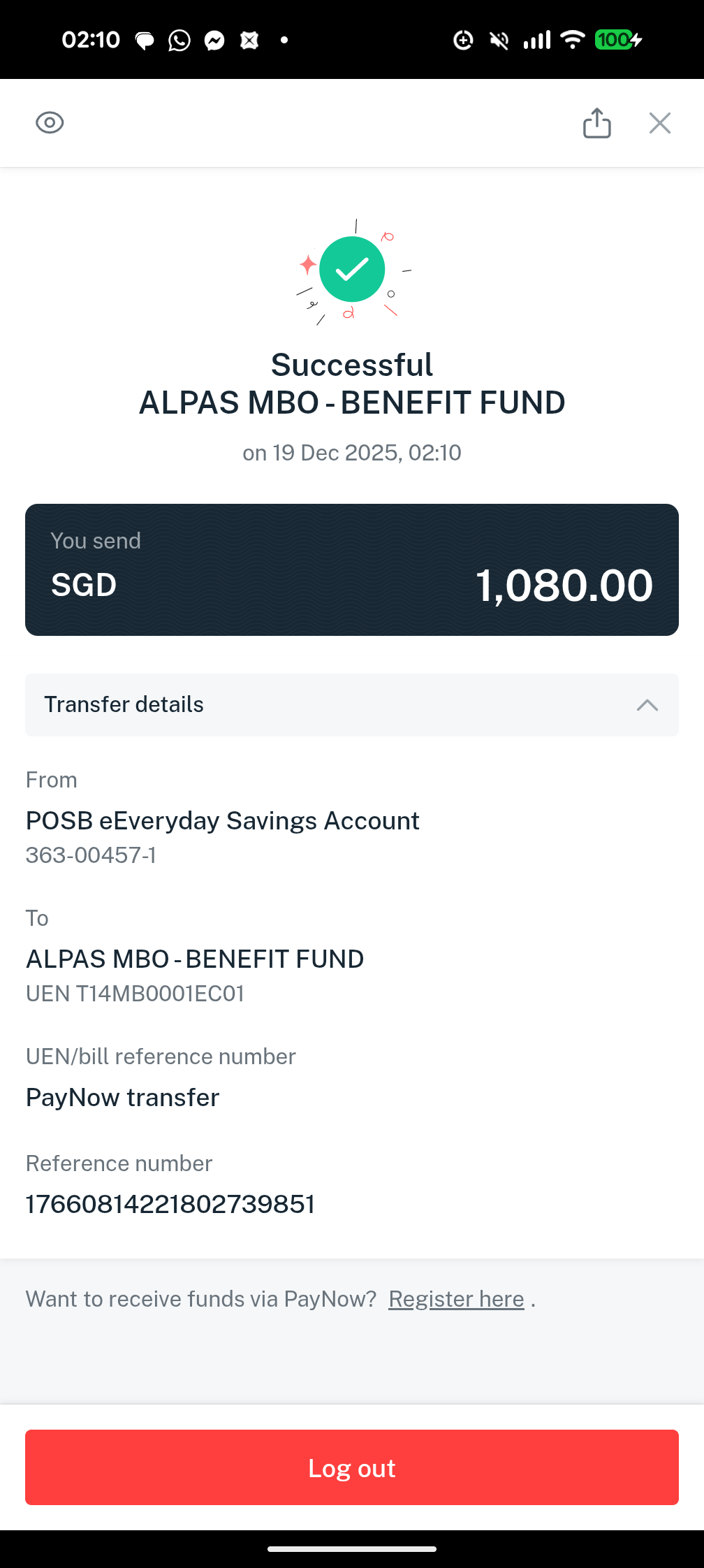Tap the Transfer details header
The height and width of the screenshot is (1568, 704).
tap(352, 705)
